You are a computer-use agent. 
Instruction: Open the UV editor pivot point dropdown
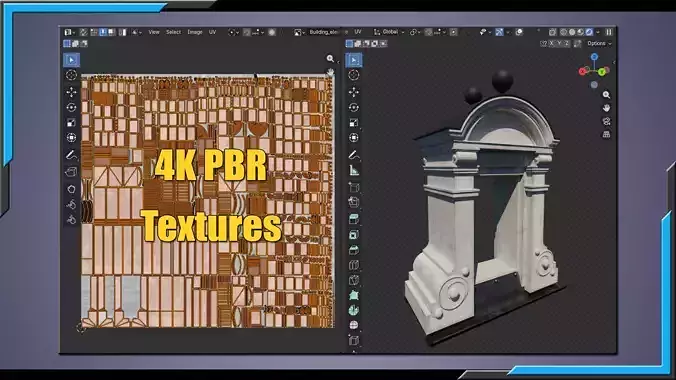[233, 32]
